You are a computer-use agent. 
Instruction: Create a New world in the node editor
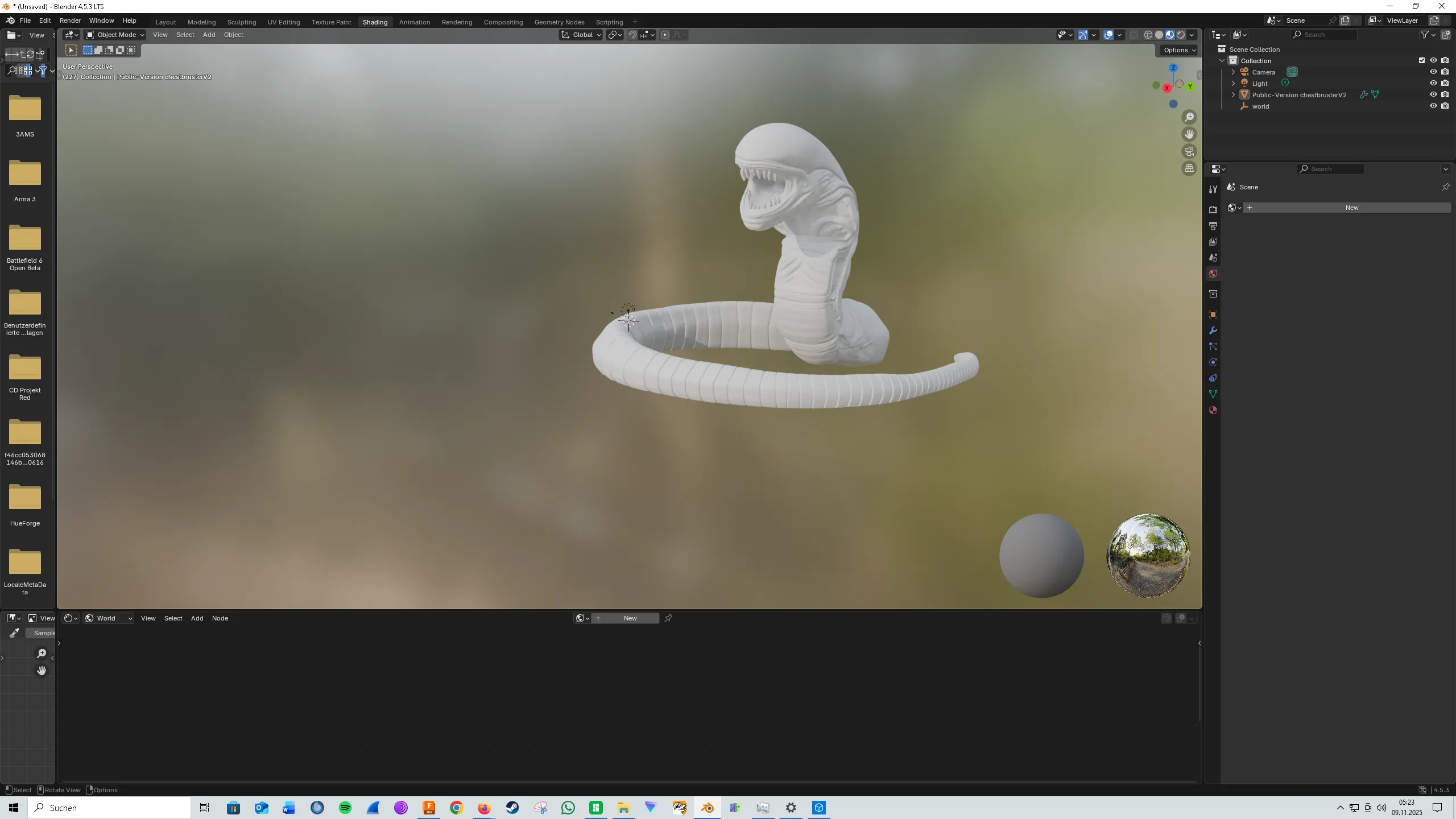pyautogui.click(x=630, y=618)
